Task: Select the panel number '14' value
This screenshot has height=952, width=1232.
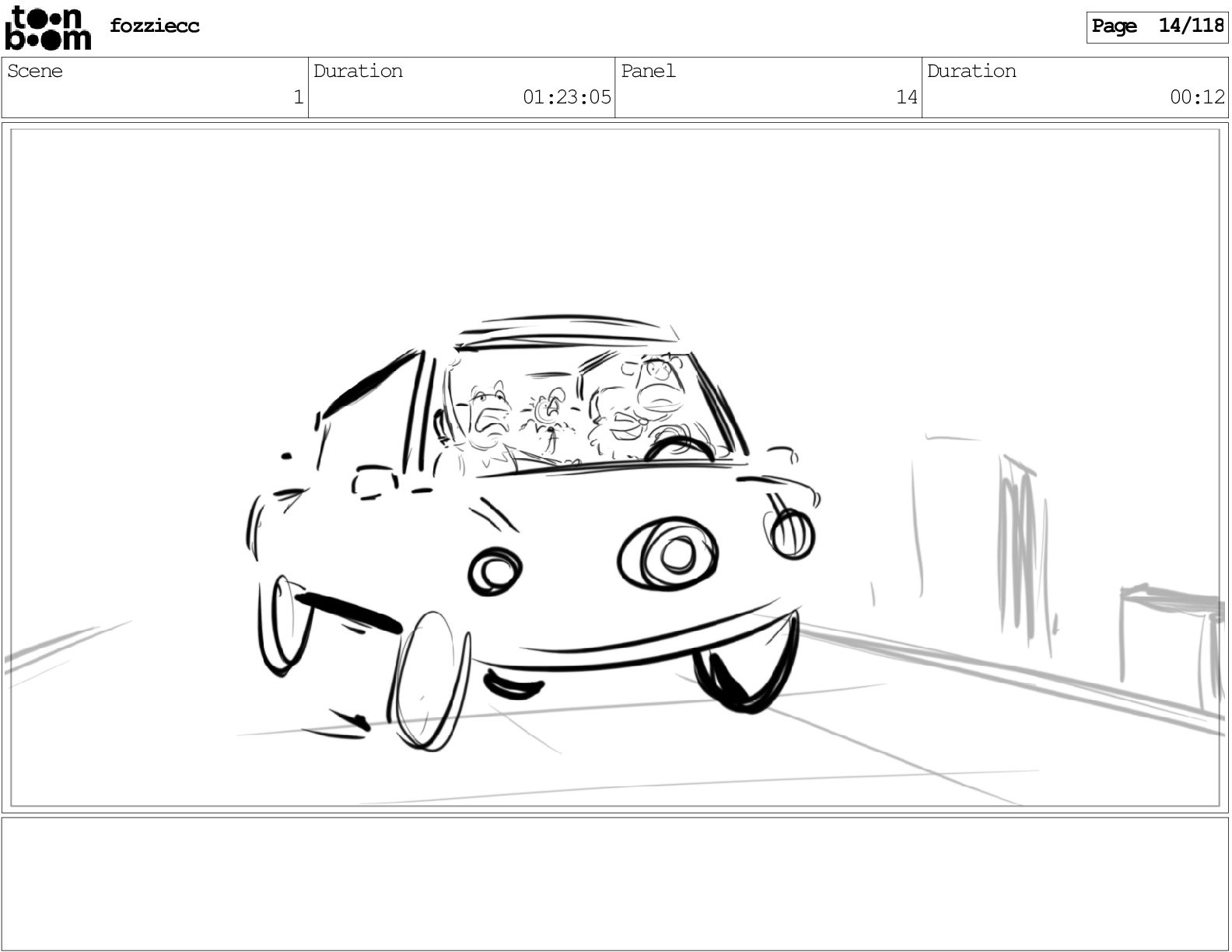Action: click(x=907, y=97)
